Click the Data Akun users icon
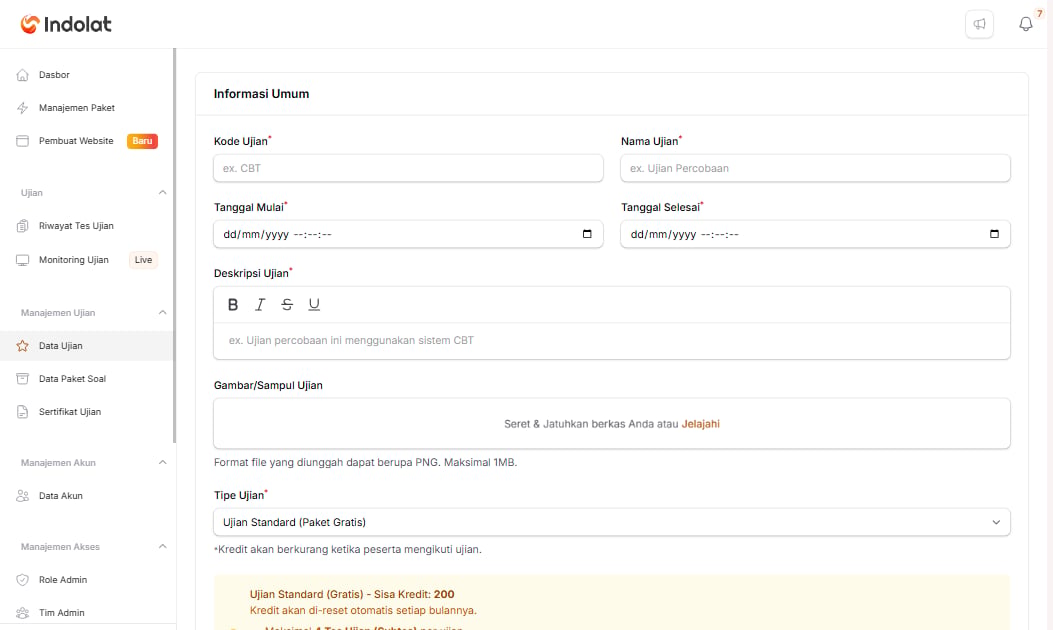 coord(22,496)
